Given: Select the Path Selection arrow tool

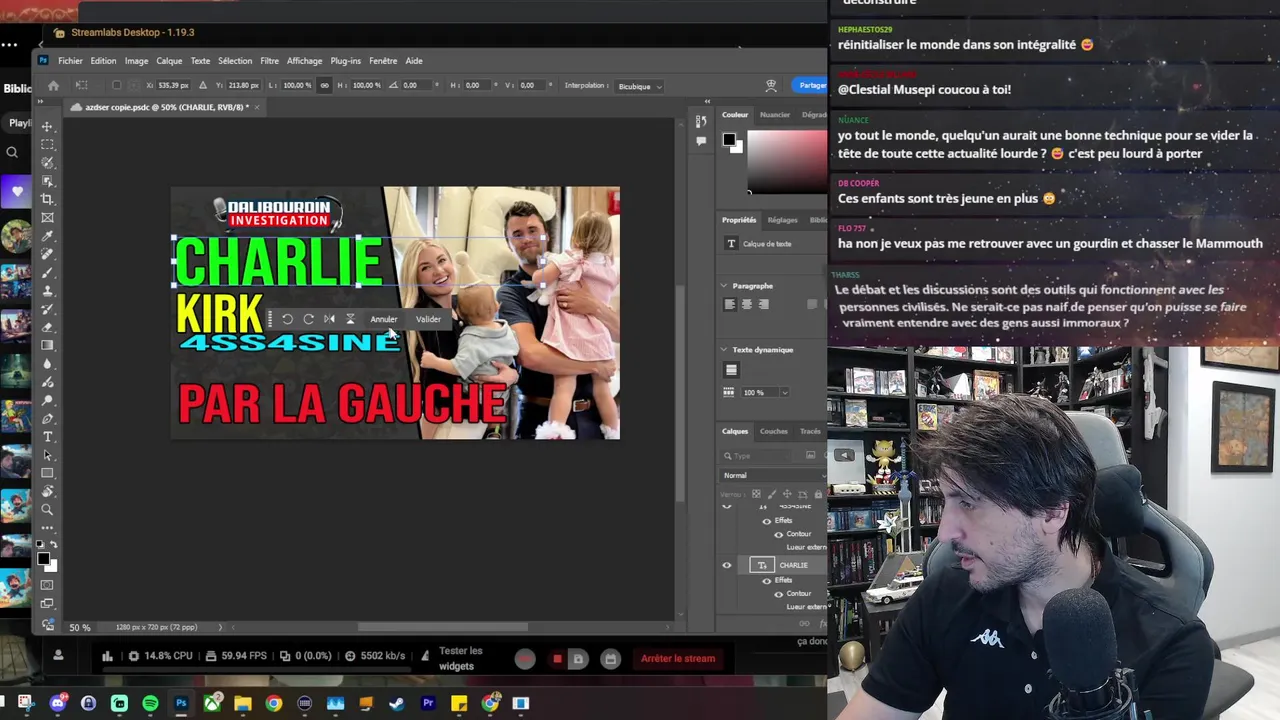Looking at the screenshot, I should 47,455.
